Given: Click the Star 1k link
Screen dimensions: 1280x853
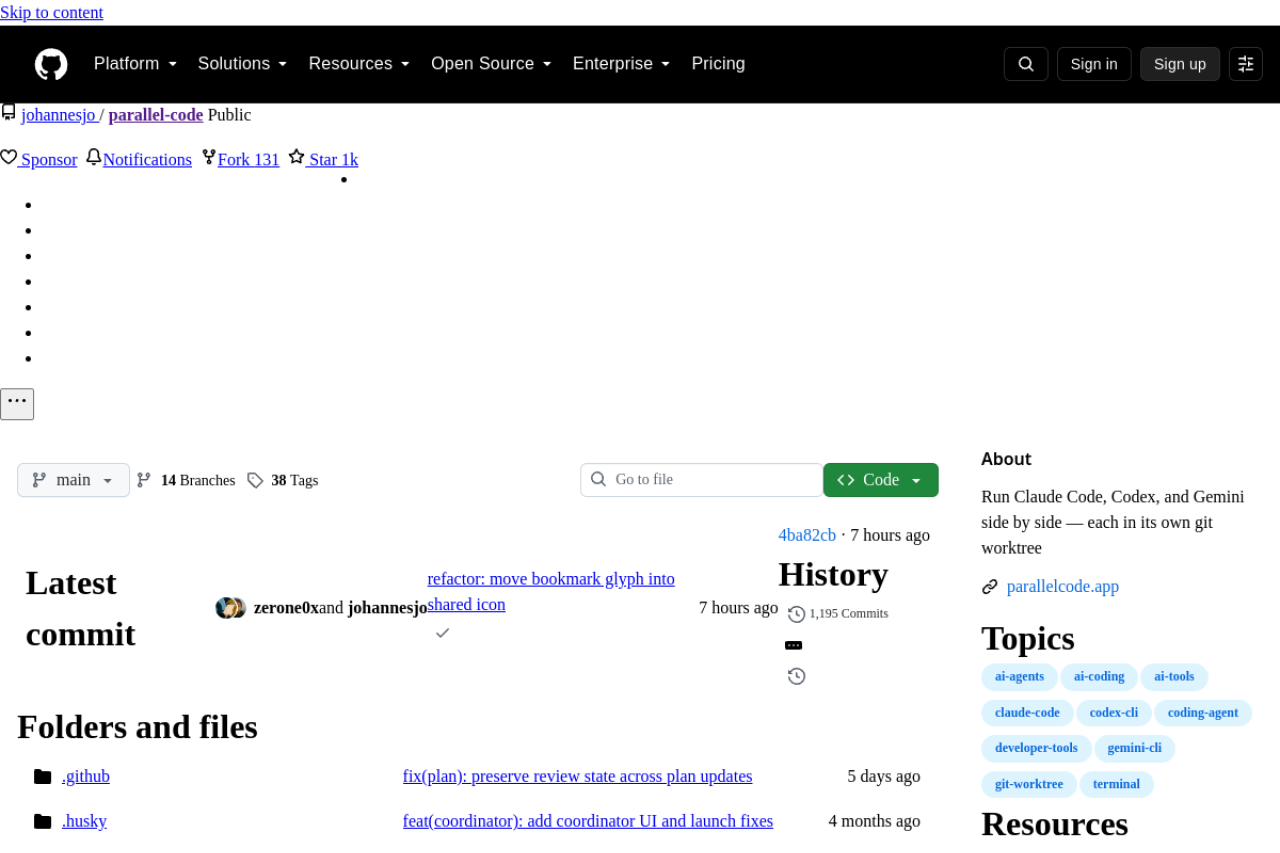Looking at the screenshot, I should pos(333,159).
